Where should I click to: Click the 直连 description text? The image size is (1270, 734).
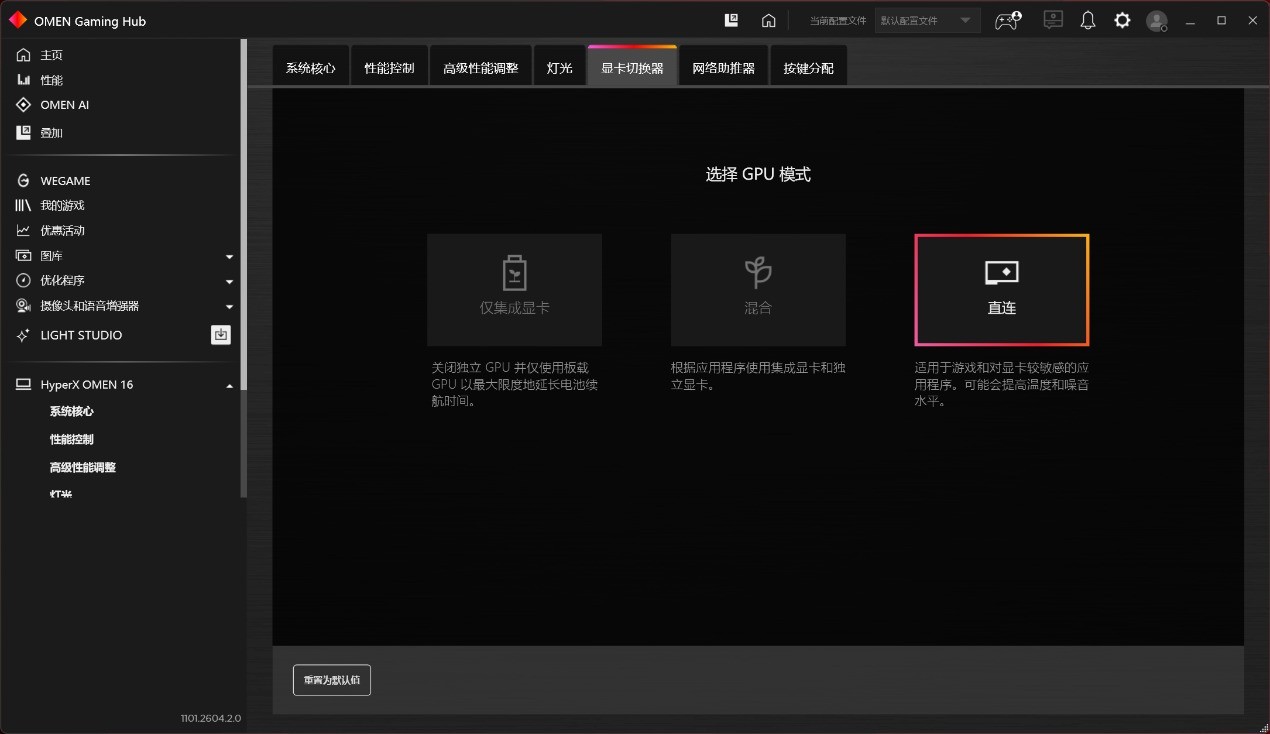(1002, 385)
